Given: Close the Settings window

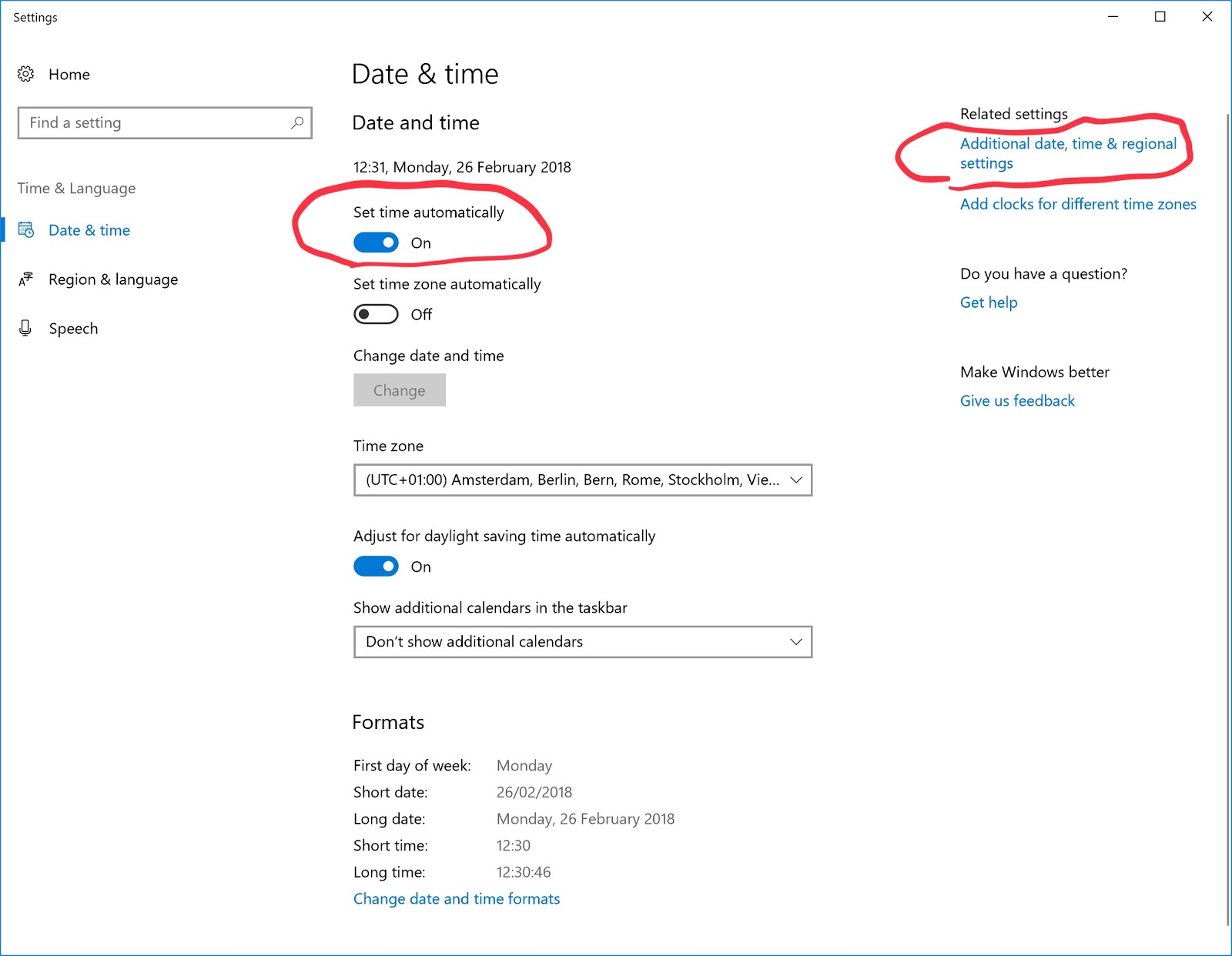Looking at the screenshot, I should (1207, 17).
